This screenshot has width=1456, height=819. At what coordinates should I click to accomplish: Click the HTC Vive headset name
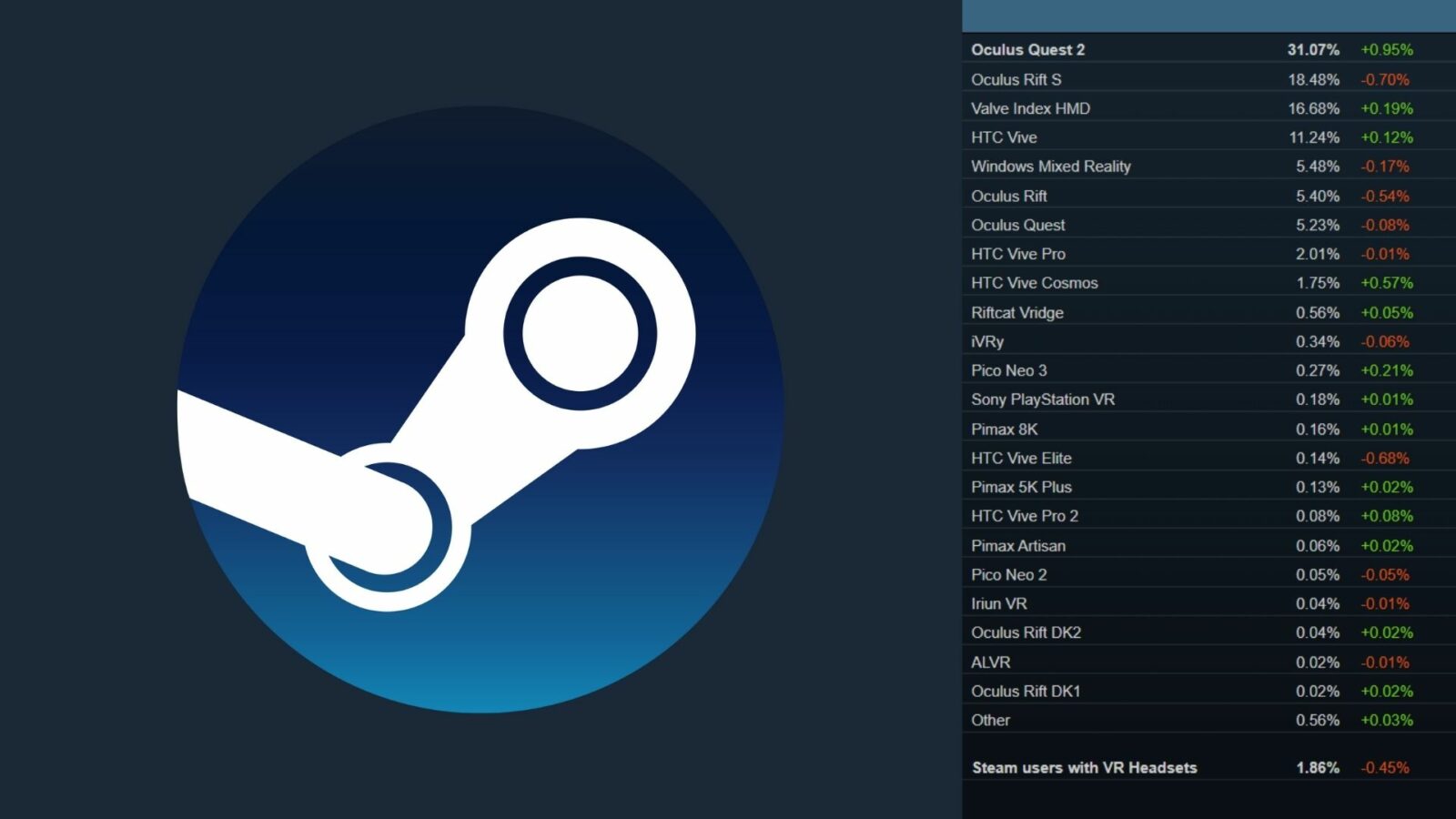click(x=1004, y=137)
